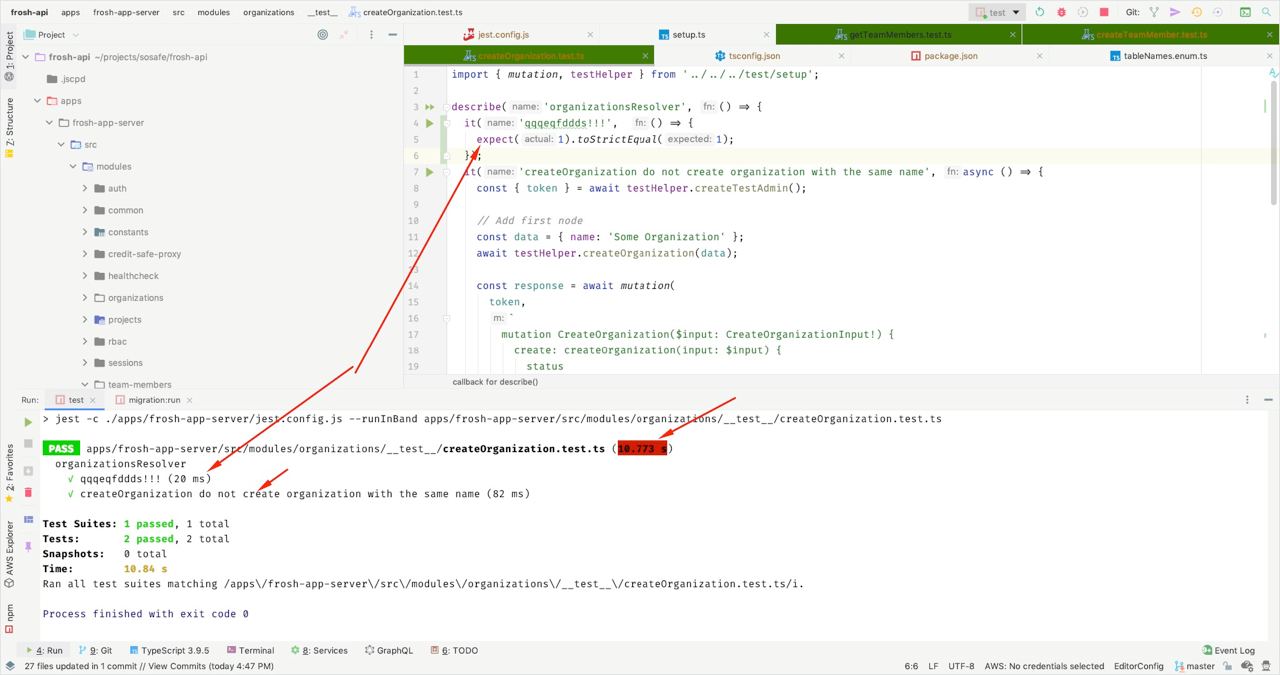This screenshot has width=1280, height=675.
Task: Run the 'qqqeqfddds!!!' test from gutter
Action: [430, 123]
